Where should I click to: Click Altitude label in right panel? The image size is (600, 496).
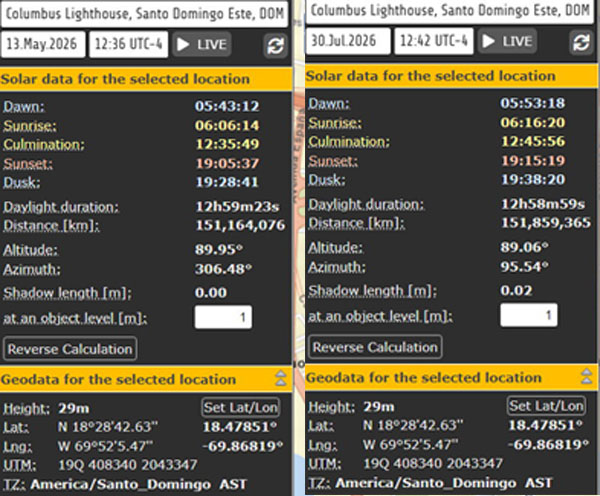[x=336, y=248]
